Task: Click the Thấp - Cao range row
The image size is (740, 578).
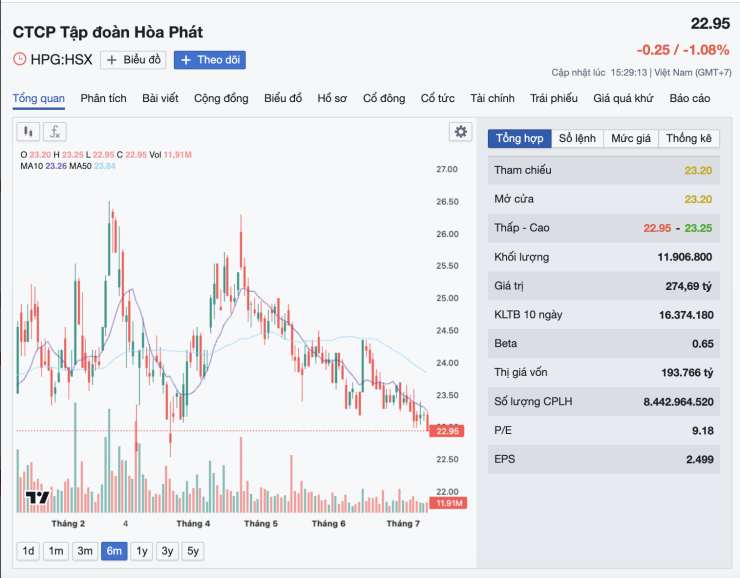Action: point(604,228)
